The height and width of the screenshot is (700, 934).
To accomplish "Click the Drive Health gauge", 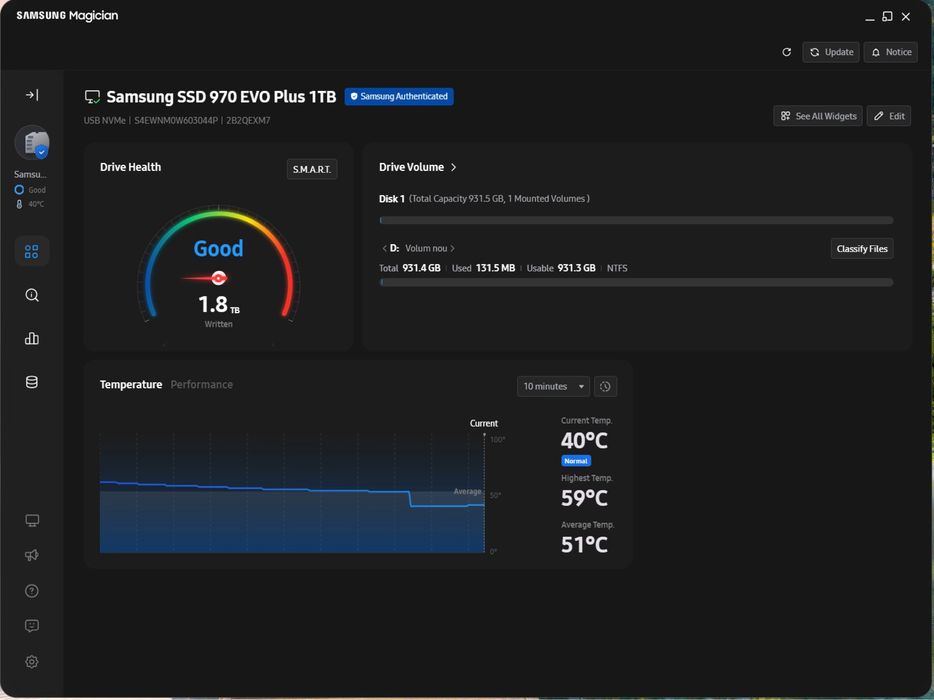I will click(219, 267).
